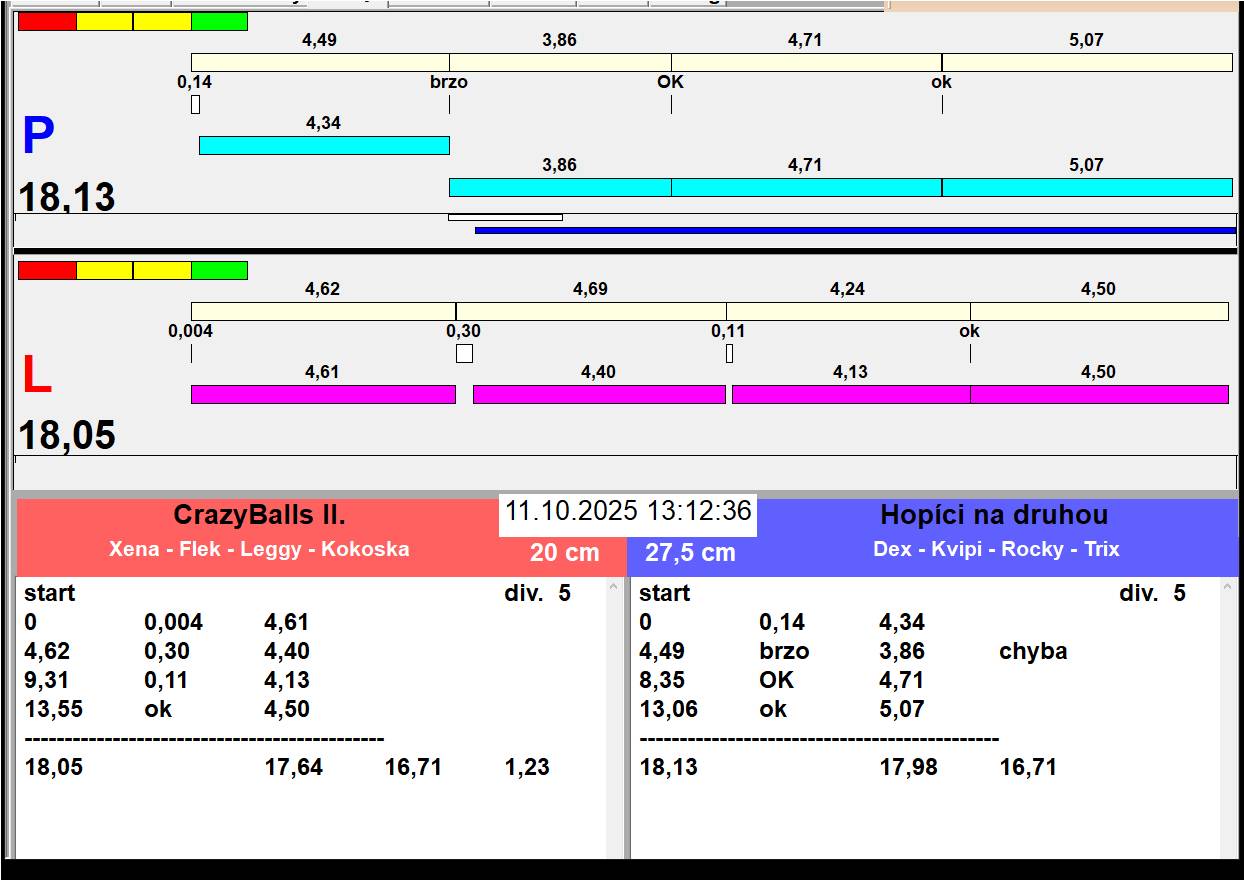The image size is (1244, 880).
Task: Select the blue P lane letter
Action: click(38, 137)
